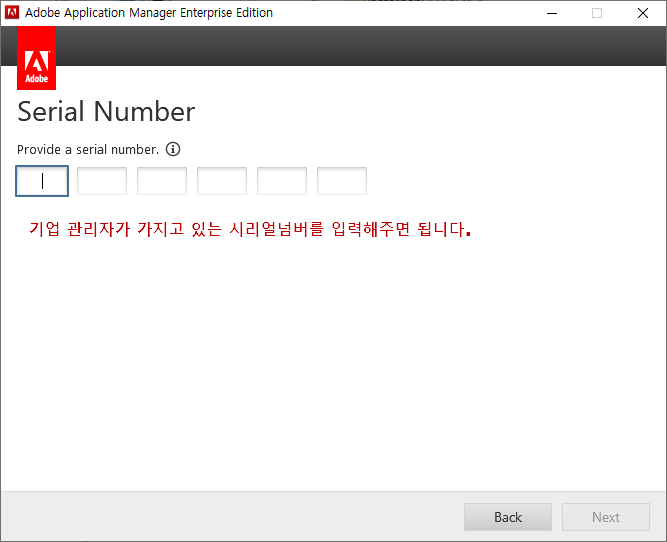Image resolution: width=667 pixels, height=542 pixels.
Task: Click the Adobe title bar app icon
Action: click(11, 12)
